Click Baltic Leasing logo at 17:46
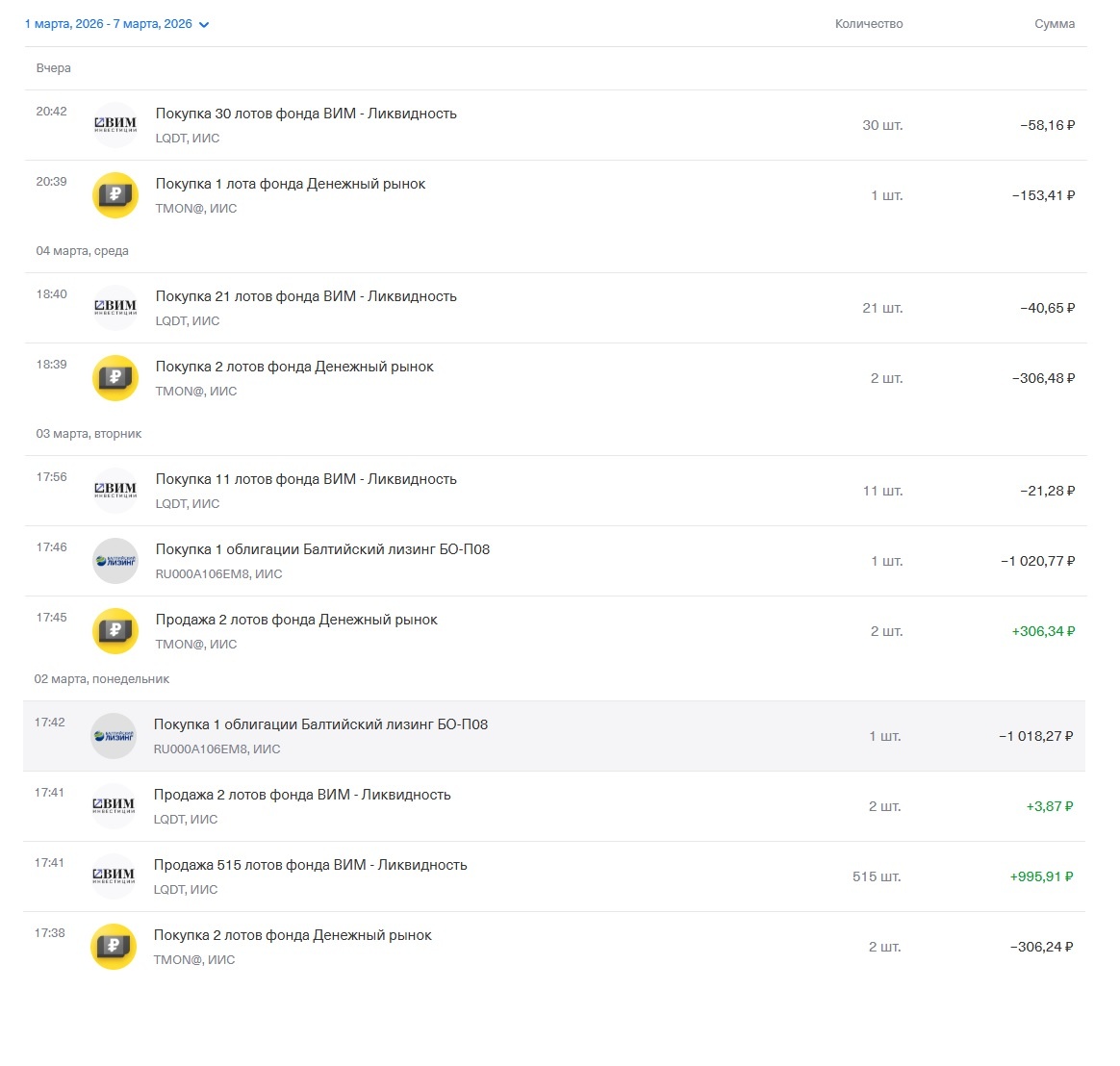 click(x=115, y=561)
